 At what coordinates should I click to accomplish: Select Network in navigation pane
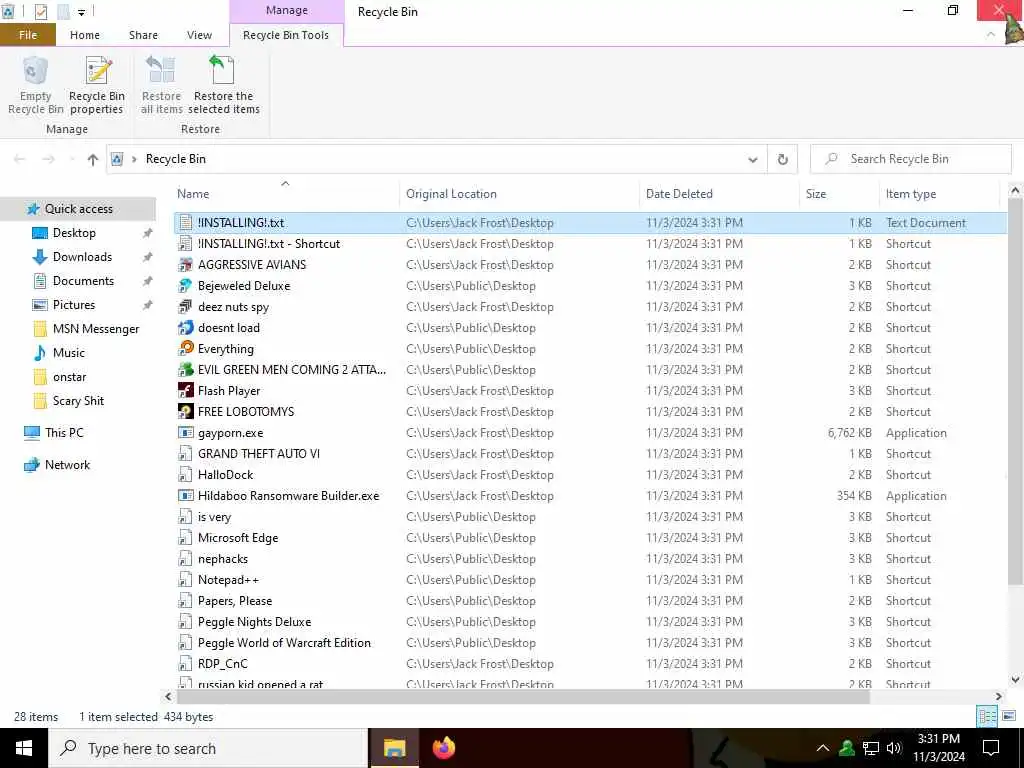coord(67,465)
